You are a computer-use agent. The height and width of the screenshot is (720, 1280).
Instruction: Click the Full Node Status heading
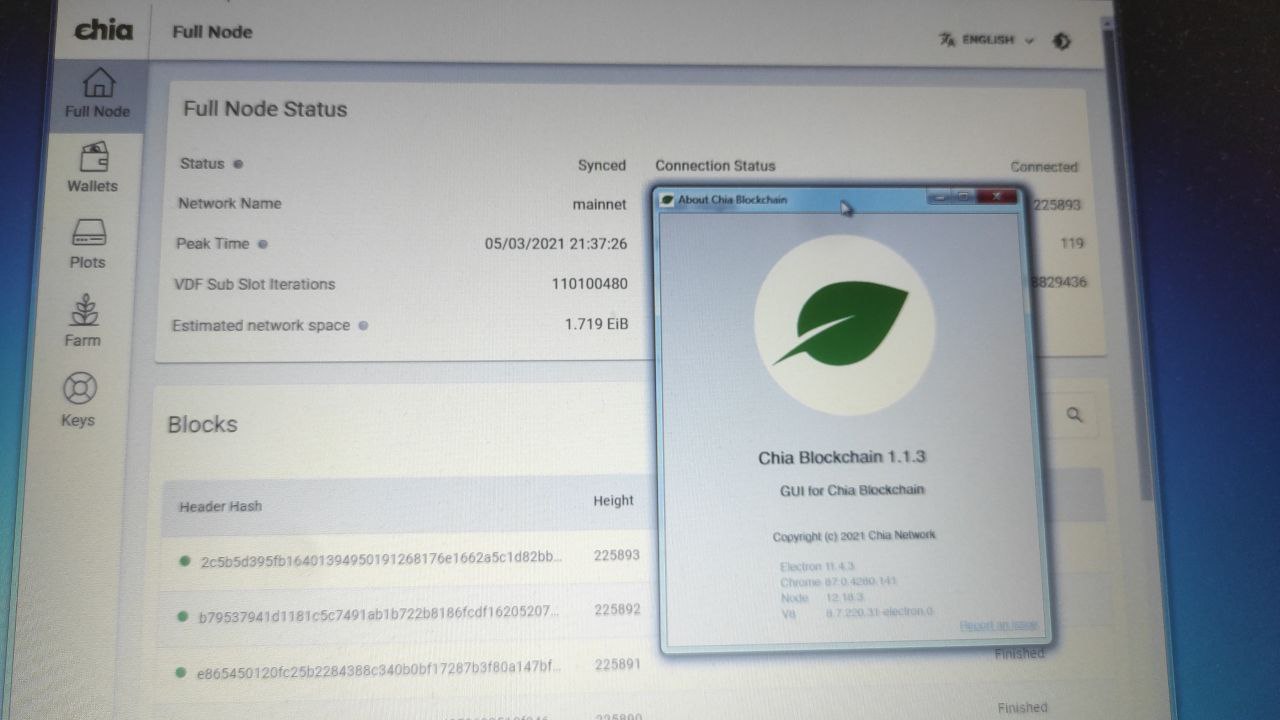[265, 109]
